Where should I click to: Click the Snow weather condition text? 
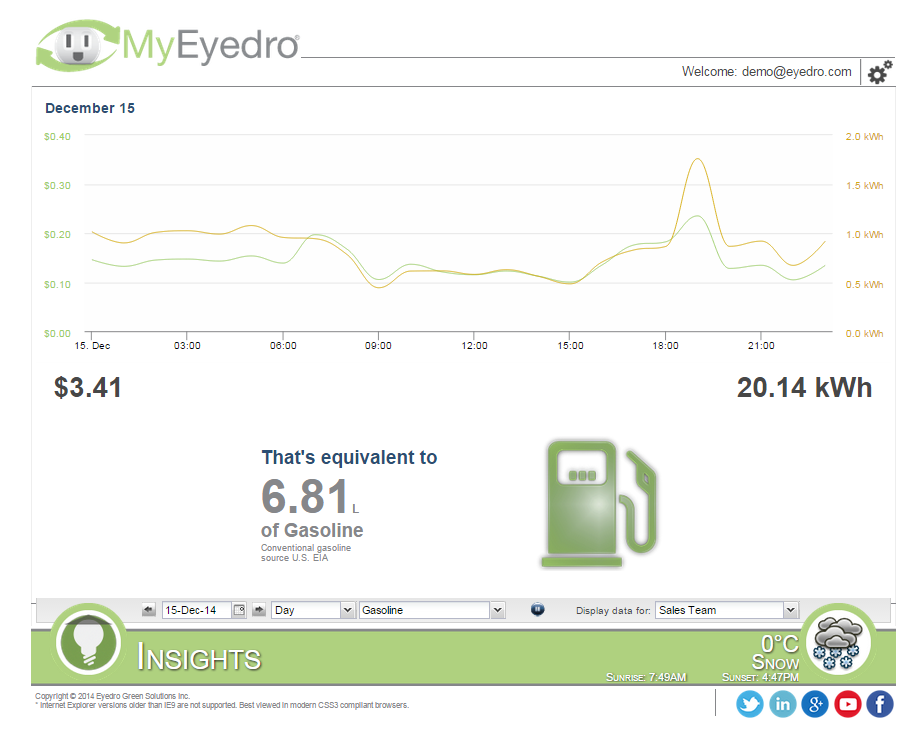click(776, 663)
